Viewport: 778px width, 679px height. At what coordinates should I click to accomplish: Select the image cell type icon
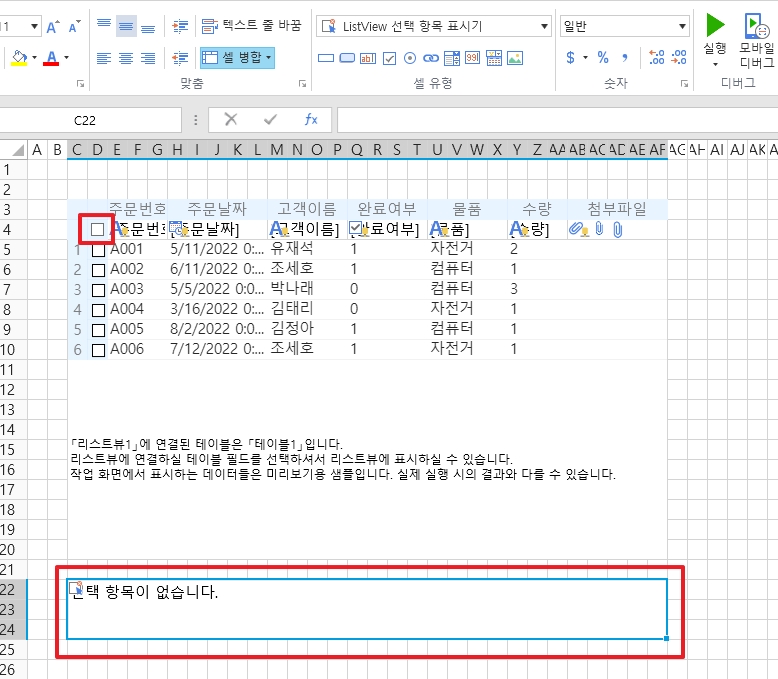point(517,58)
